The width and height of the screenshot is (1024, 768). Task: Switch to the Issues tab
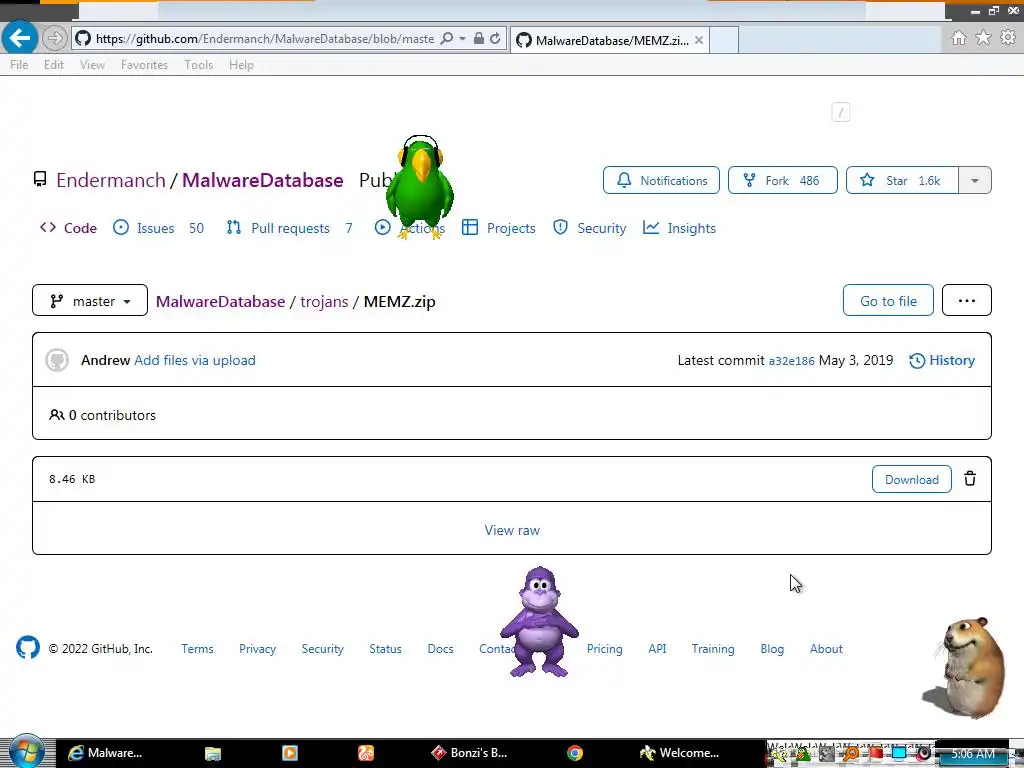(x=158, y=228)
